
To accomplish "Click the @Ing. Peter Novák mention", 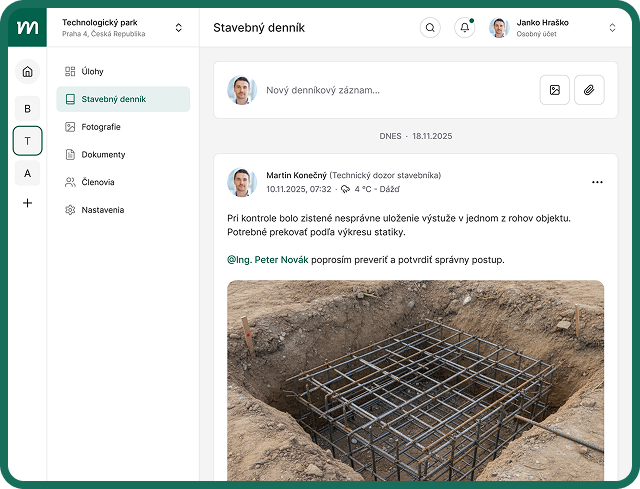I will point(268,260).
